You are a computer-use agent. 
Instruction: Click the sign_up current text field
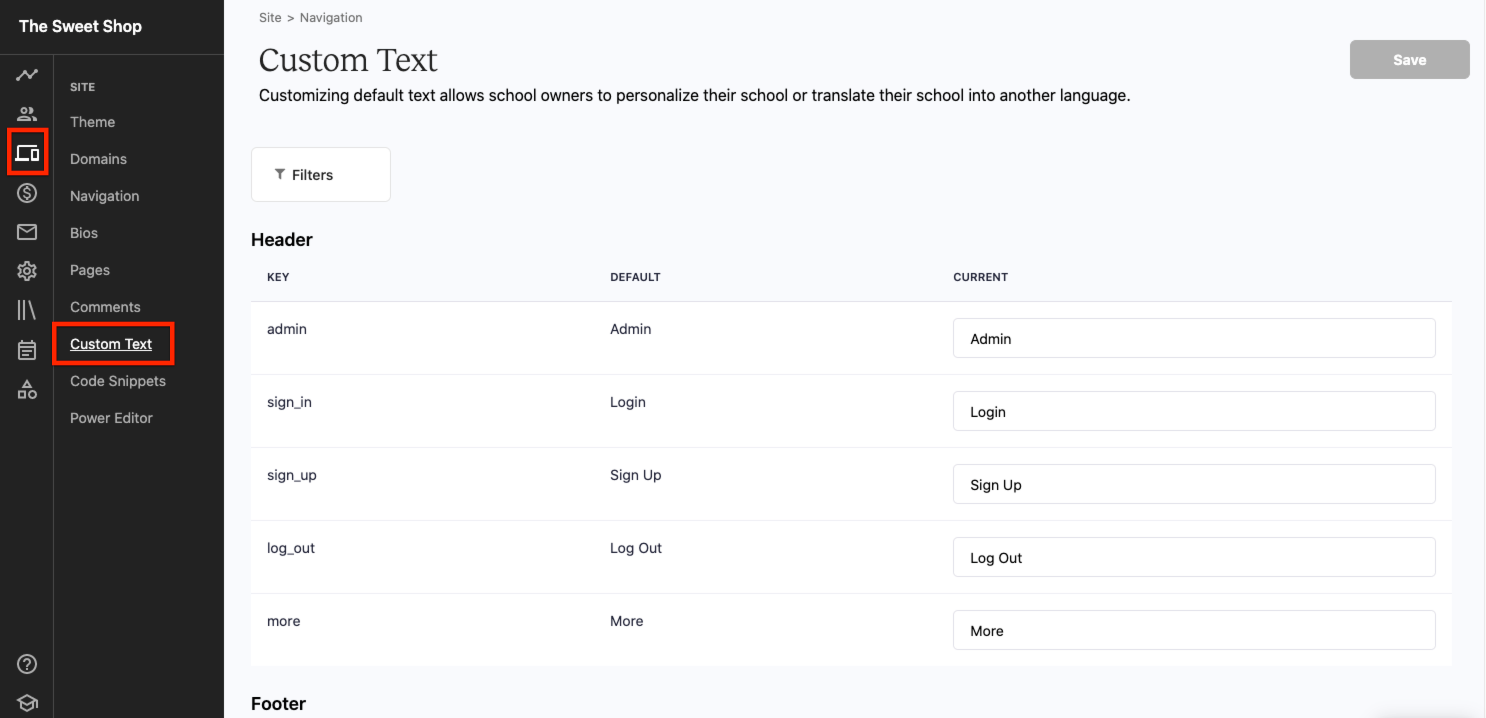point(1194,485)
